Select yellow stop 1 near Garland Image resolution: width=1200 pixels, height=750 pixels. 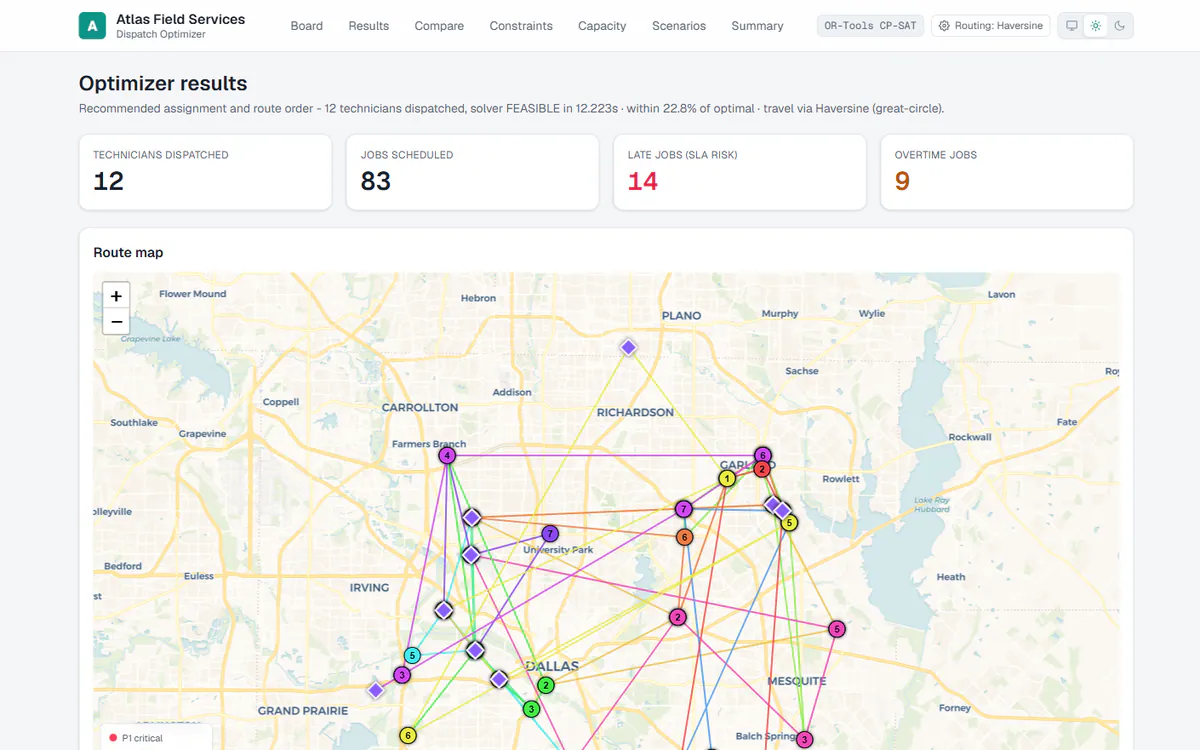click(x=727, y=479)
